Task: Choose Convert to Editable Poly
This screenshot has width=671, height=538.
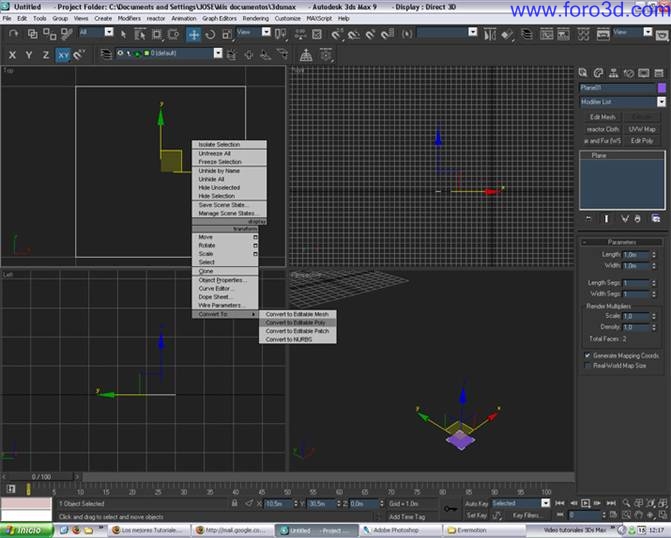Action: click(x=297, y=323)
